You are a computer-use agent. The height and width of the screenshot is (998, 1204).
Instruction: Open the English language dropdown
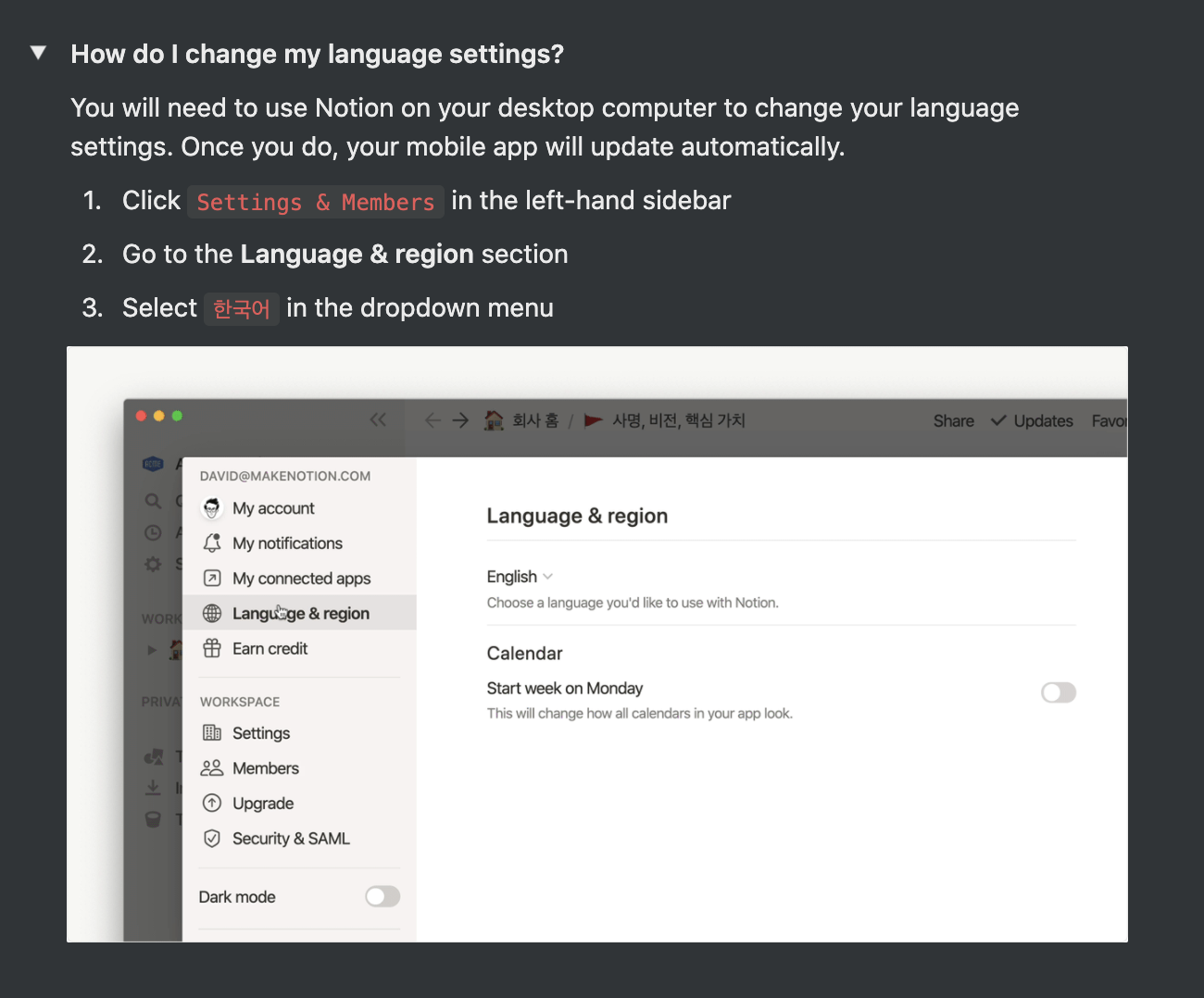pos(520,577)
